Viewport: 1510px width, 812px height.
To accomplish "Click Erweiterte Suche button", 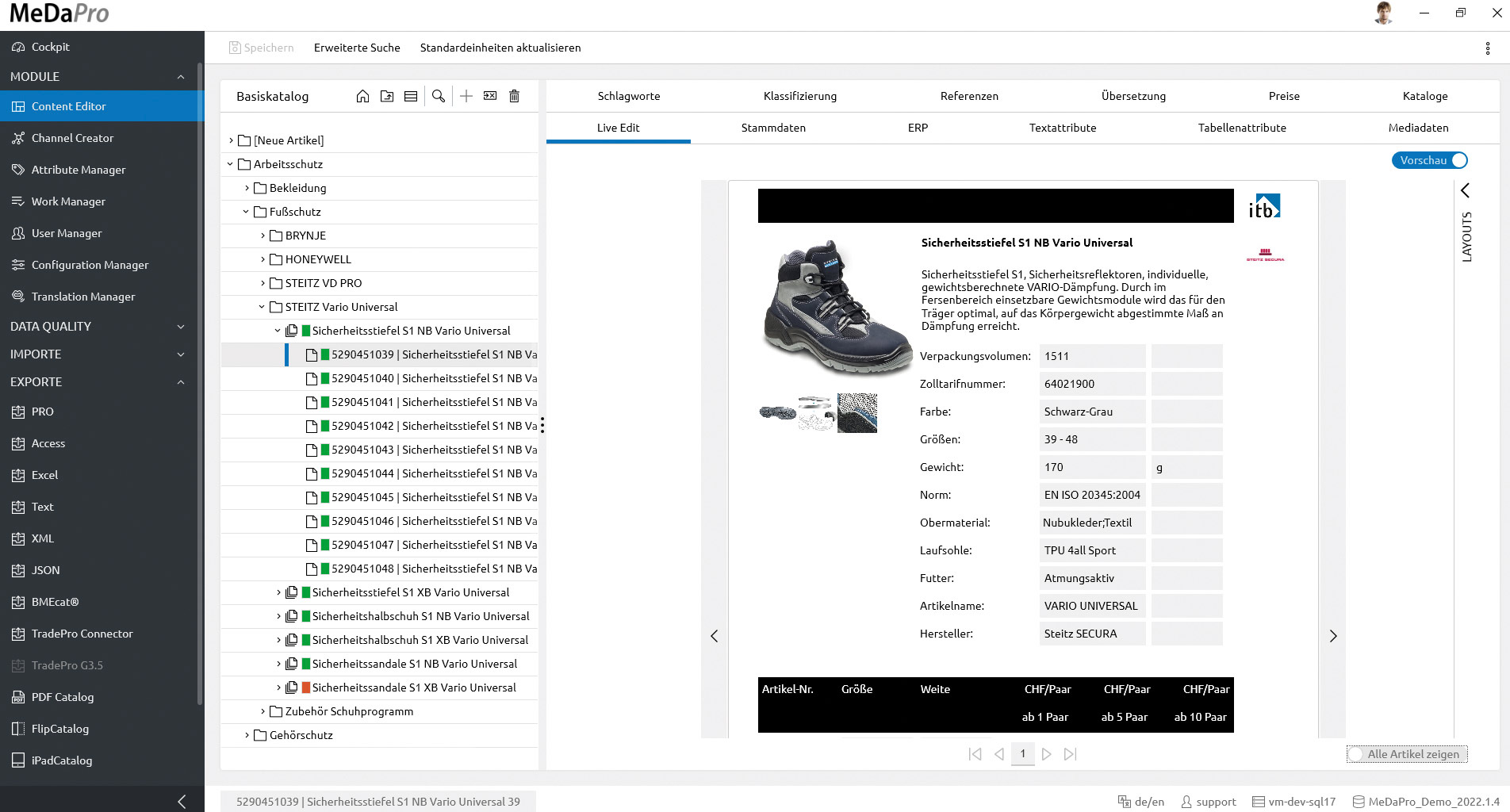I will tap(357, 48).
